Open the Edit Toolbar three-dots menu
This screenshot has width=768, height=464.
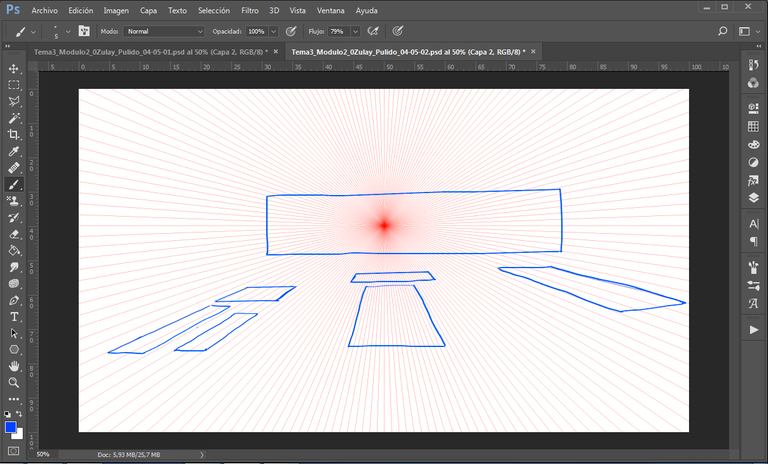(x=13, y=399)
